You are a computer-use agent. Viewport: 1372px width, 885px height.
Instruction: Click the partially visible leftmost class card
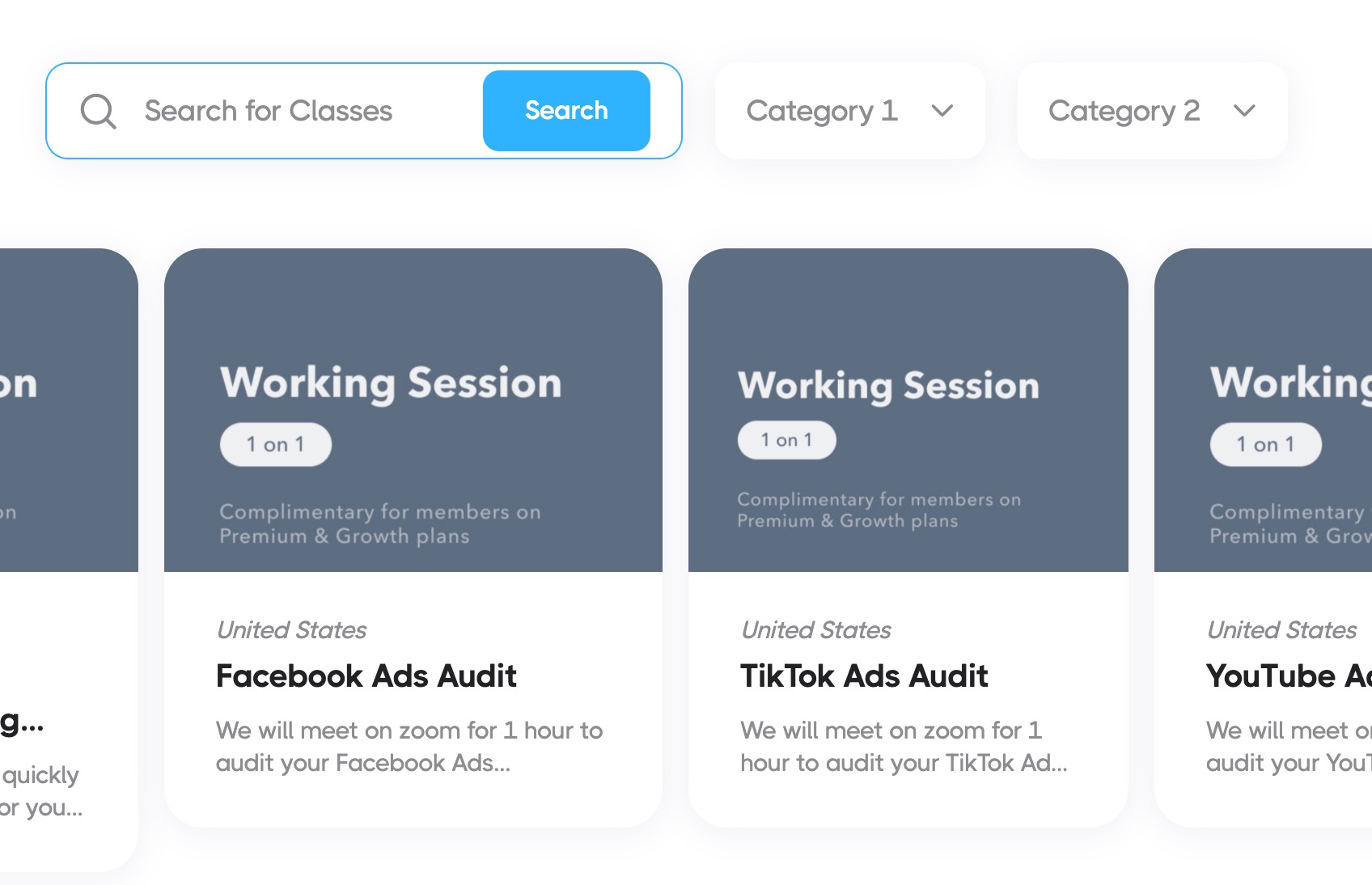(x=65, y=566)
